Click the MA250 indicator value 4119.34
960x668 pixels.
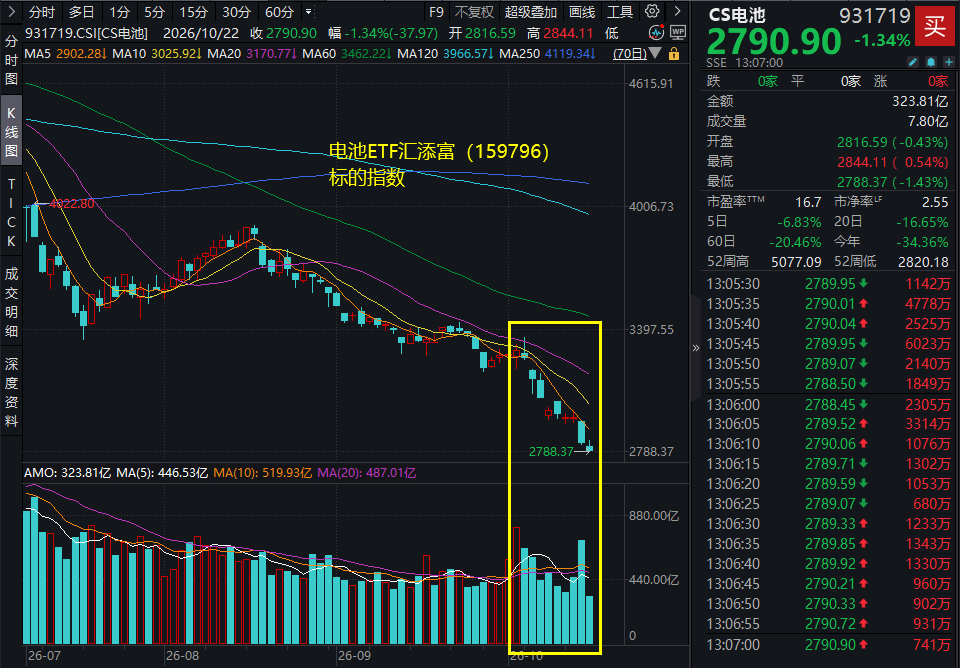coord(571,54)
